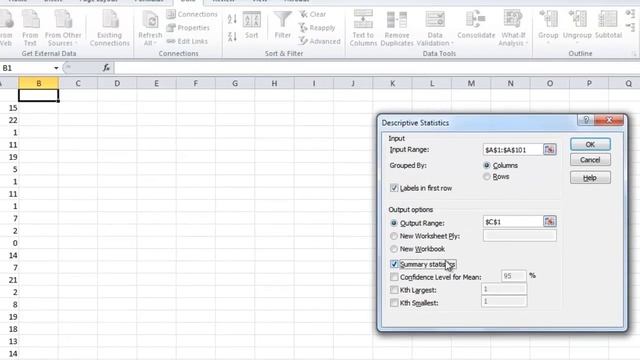Collapse dialog via Input Range selector
Viewport: 640px width, 360px height.
pyautogui.click(x=549, y=149)
